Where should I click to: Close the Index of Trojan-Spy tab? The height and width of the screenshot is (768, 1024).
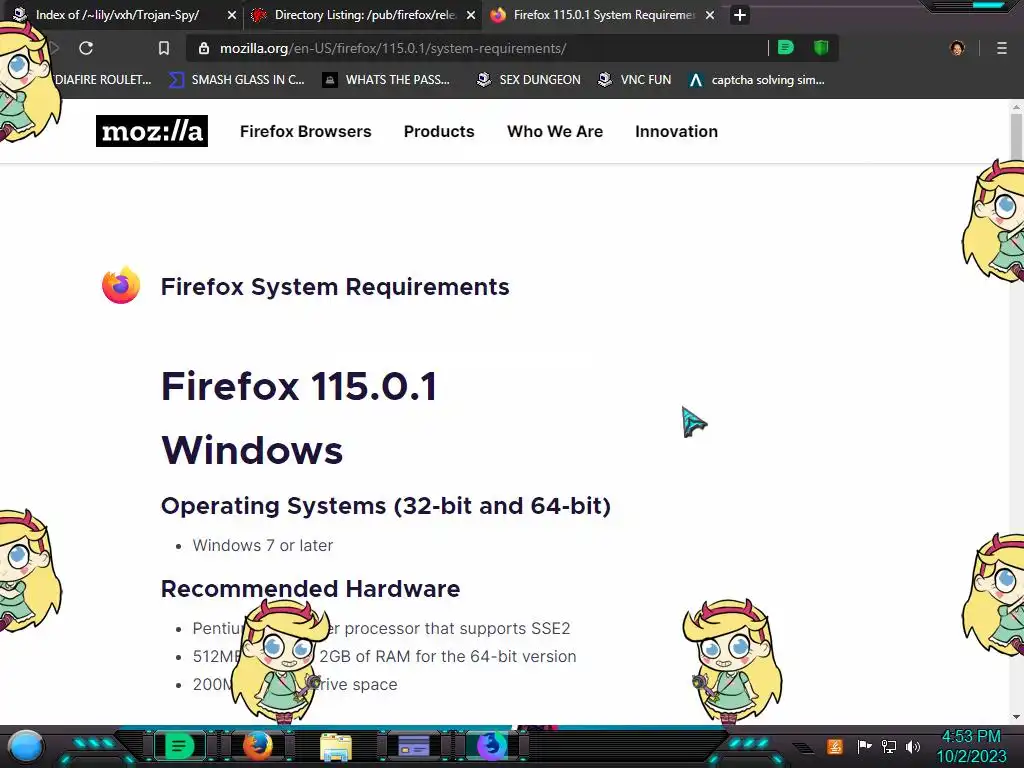232,15
